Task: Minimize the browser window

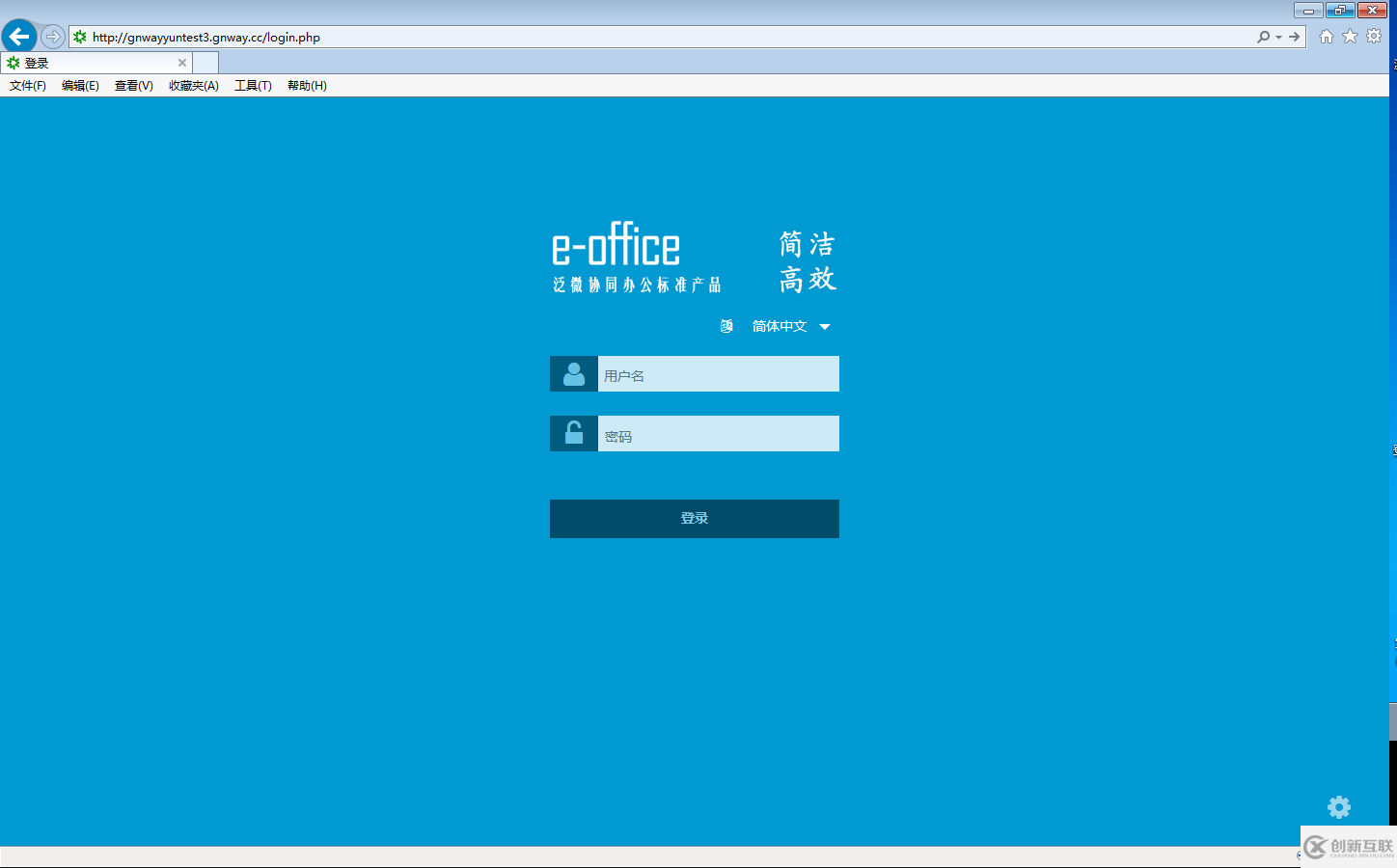Action: [x=1308, y=11]
